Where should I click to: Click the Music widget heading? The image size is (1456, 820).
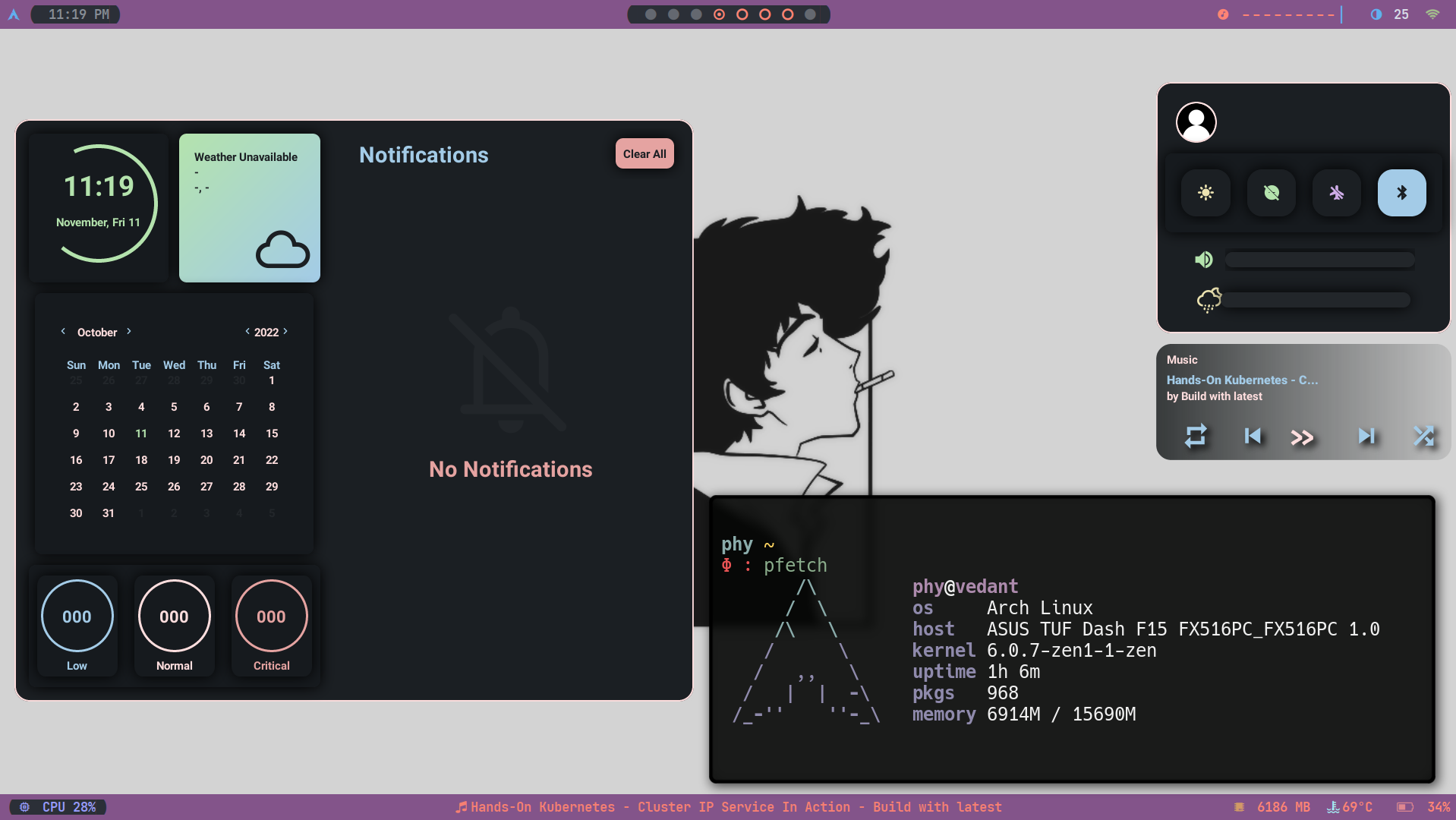[x=1182, y=360]
